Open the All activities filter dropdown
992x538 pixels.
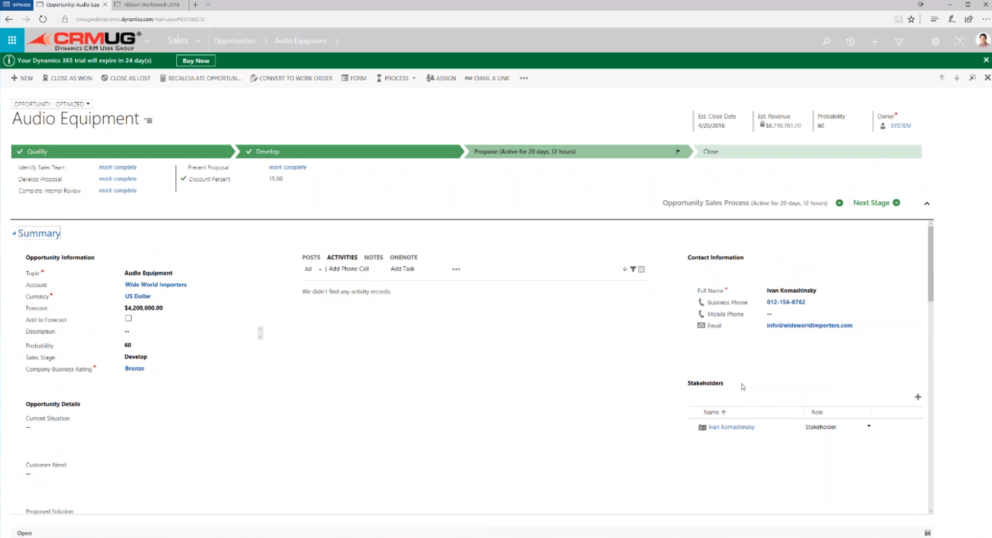pyautogui.click(x=313, y=269)
